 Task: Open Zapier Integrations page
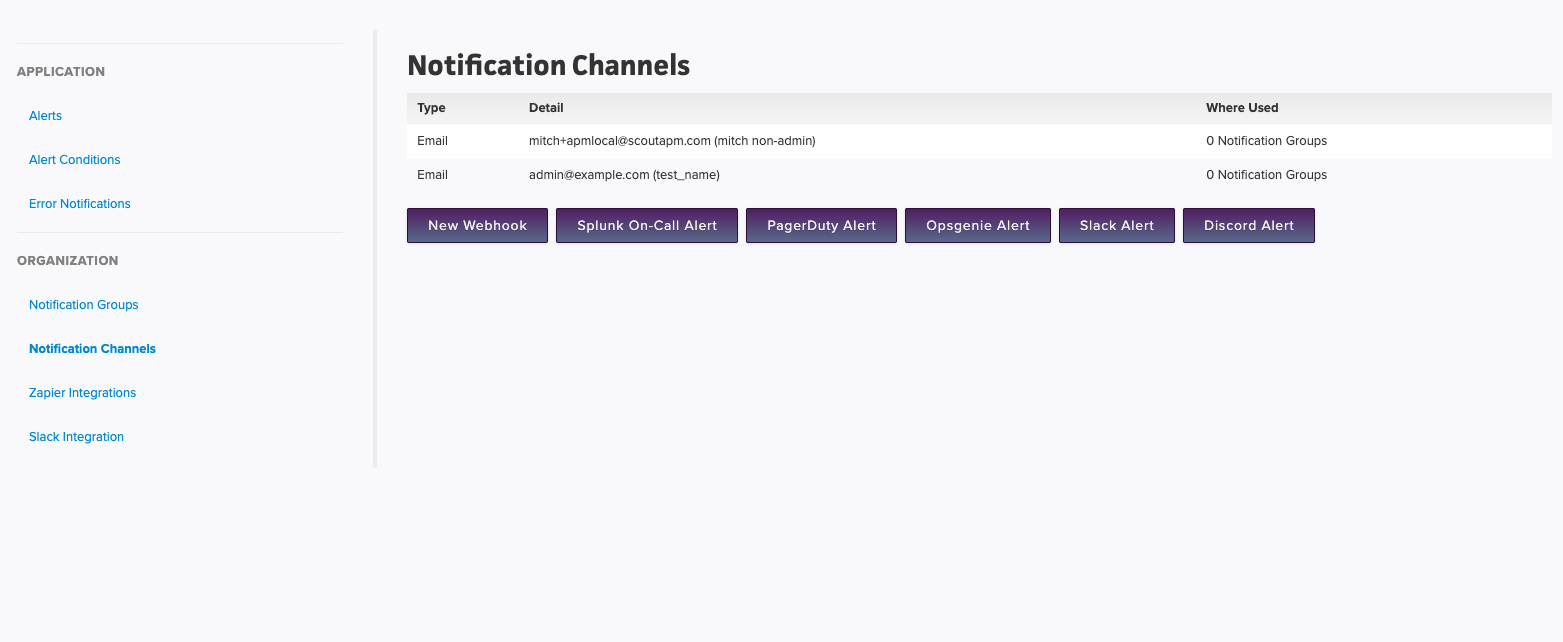[x=82, y=393]
